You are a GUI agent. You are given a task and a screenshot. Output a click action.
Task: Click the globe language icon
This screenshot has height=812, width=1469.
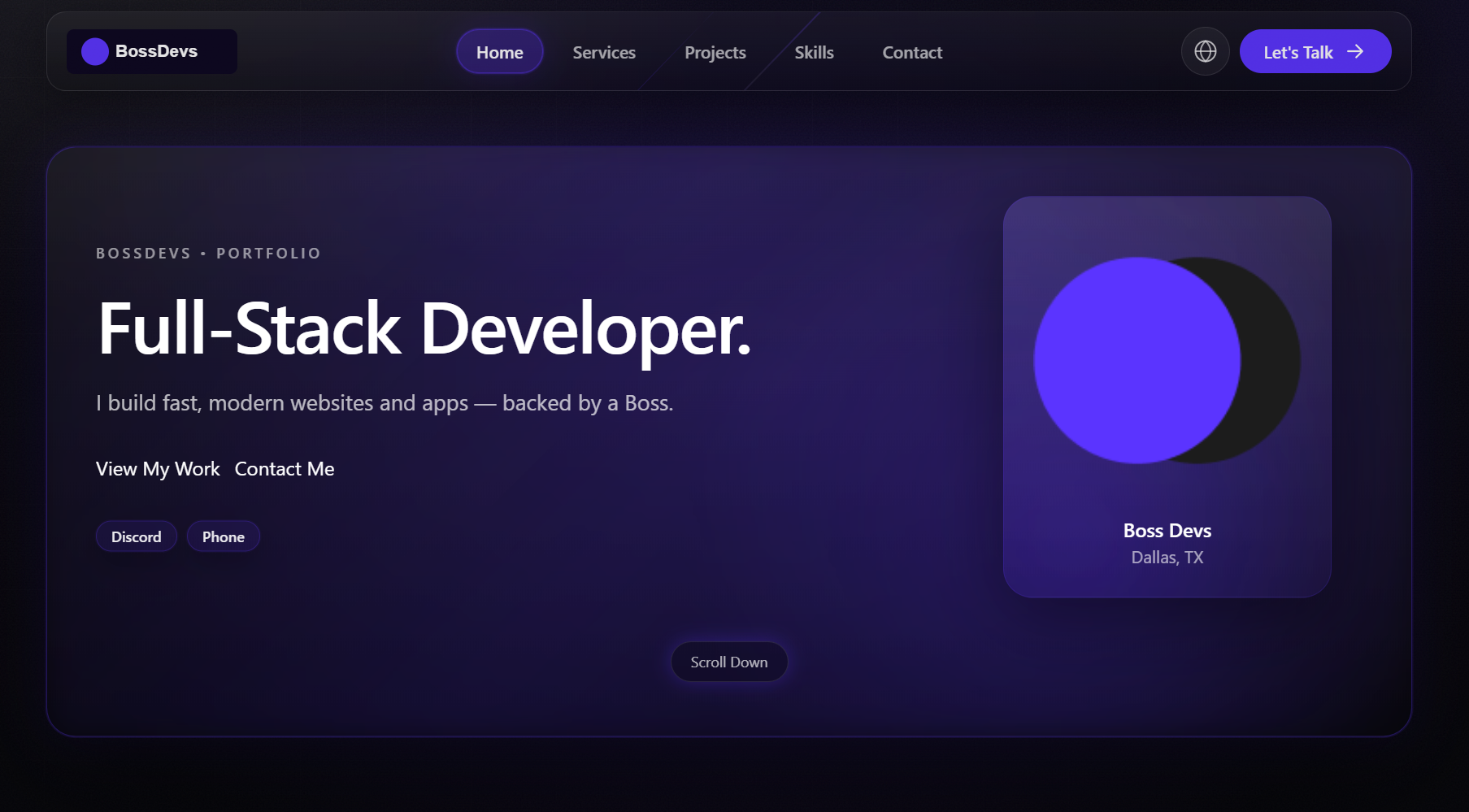[1205, 51]
